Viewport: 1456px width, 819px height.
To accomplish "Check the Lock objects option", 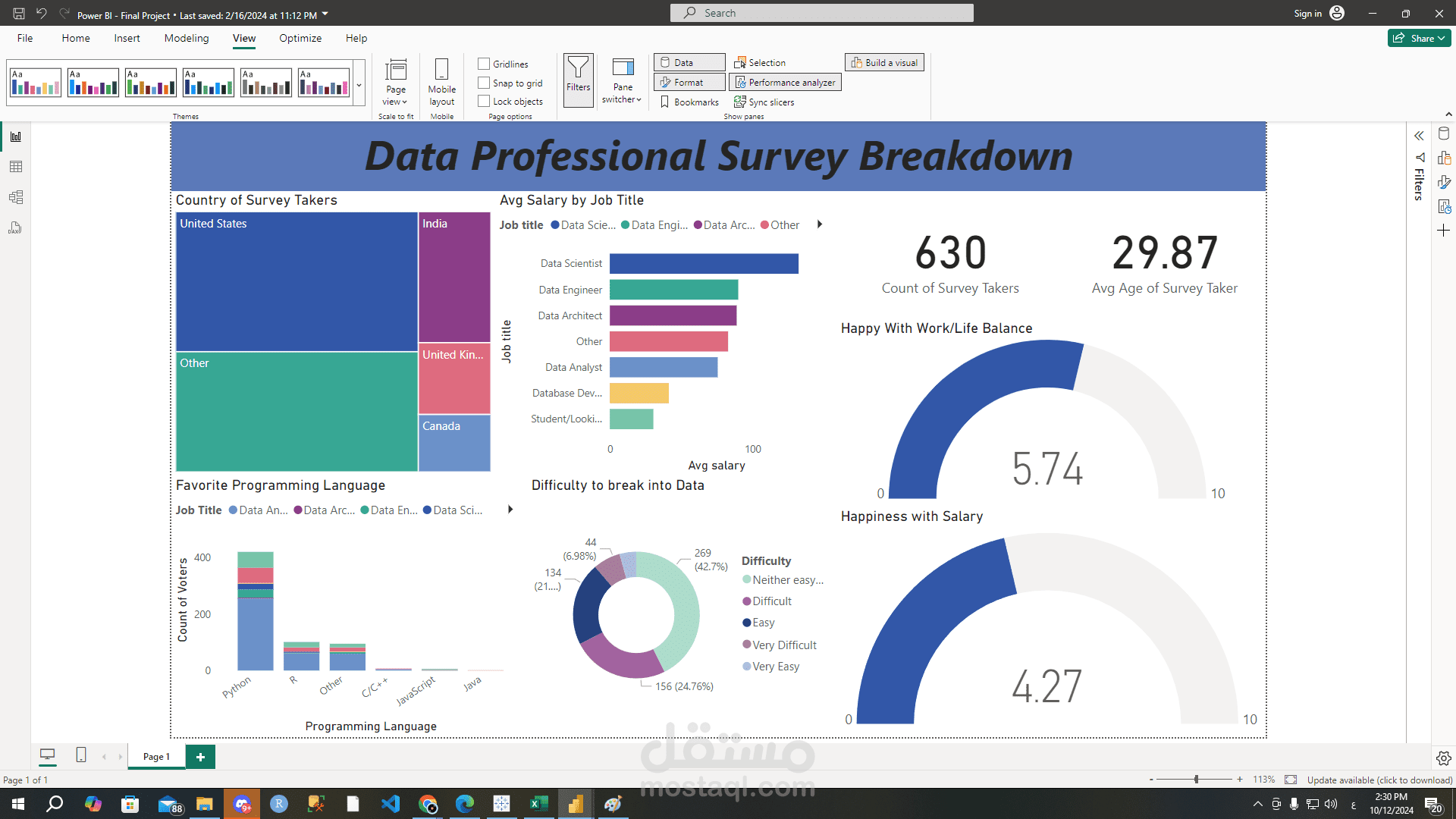I will (x=484, y=101).
